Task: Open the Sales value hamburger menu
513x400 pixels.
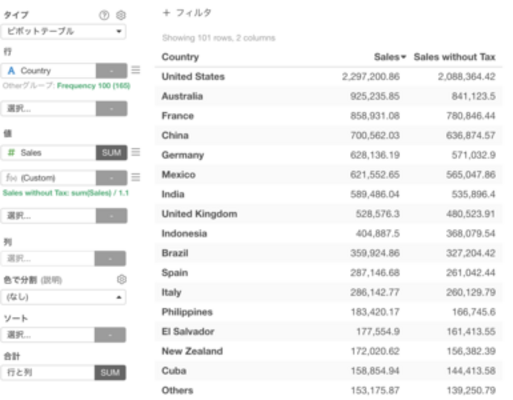Action: click(x=136, y=152)
